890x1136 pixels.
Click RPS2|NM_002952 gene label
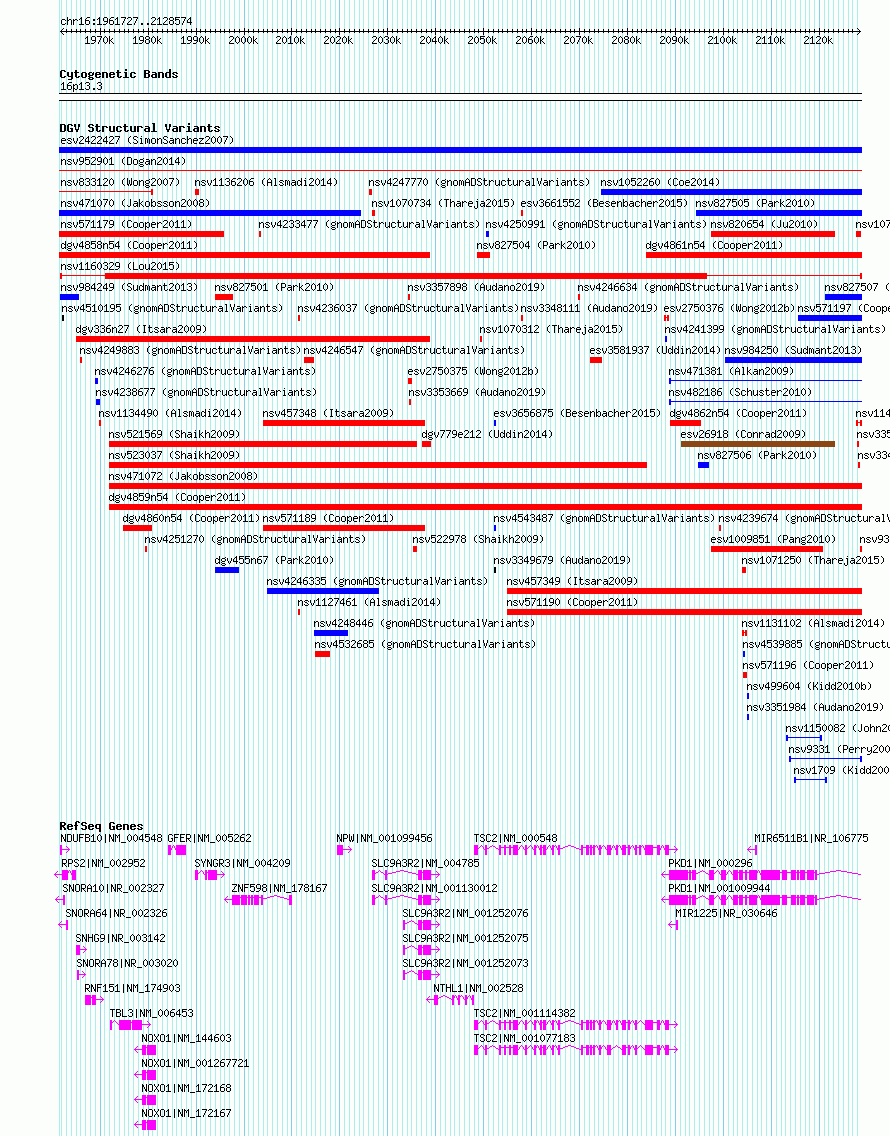tap(103, 864)
